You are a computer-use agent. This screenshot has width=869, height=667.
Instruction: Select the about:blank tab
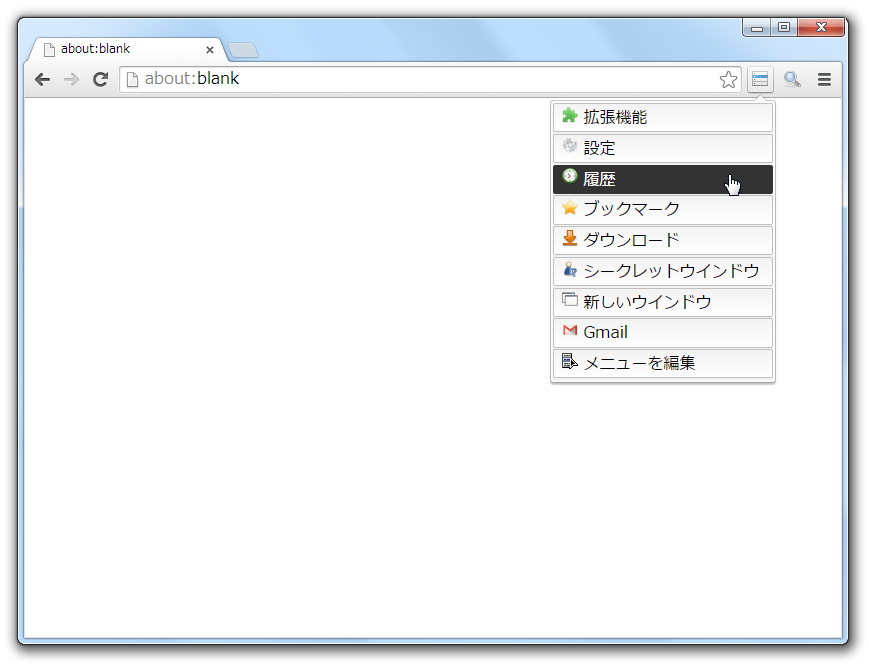coord(129,49)
